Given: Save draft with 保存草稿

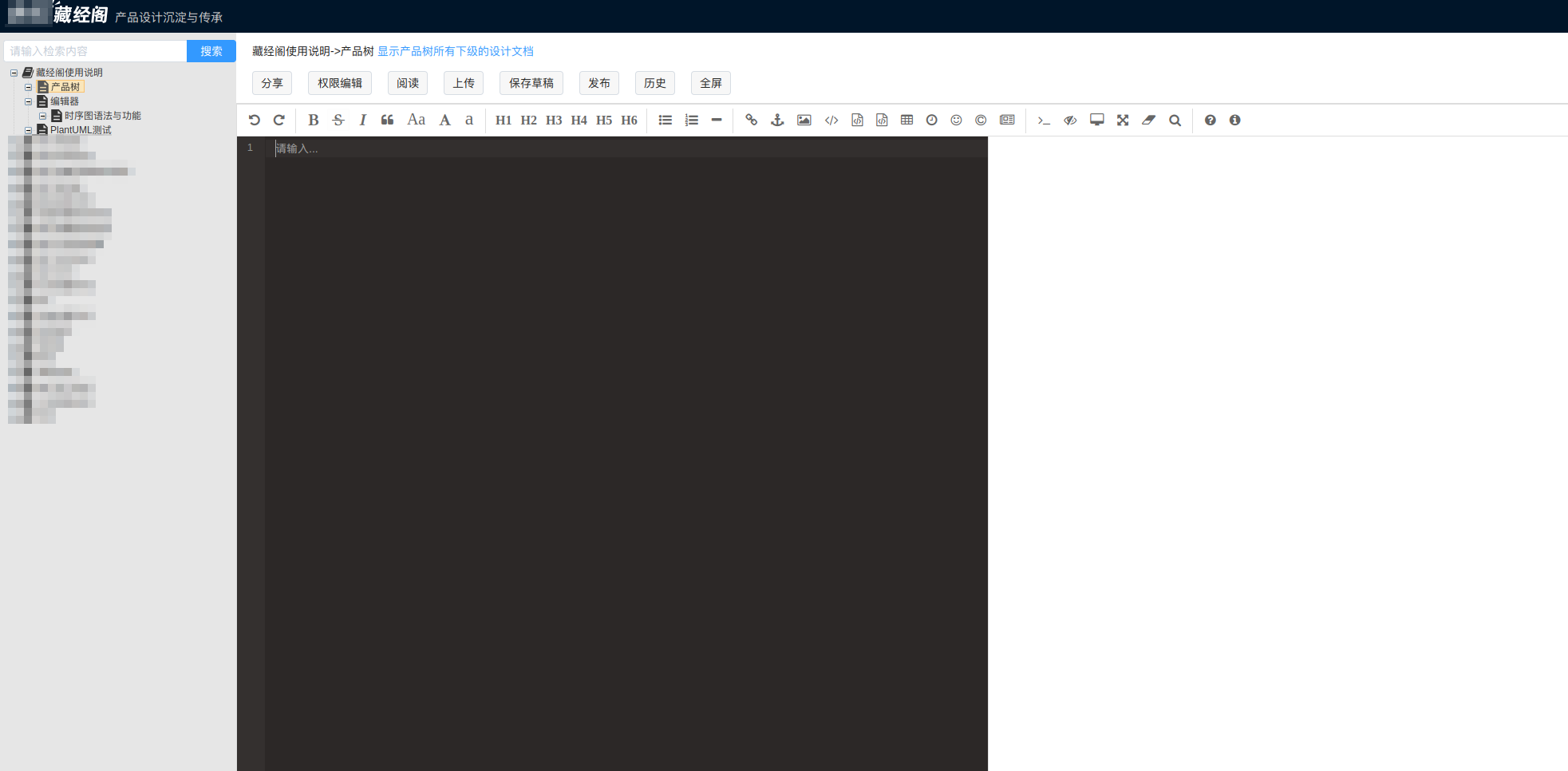Looking at the screenshot, I should click(531, 83).
